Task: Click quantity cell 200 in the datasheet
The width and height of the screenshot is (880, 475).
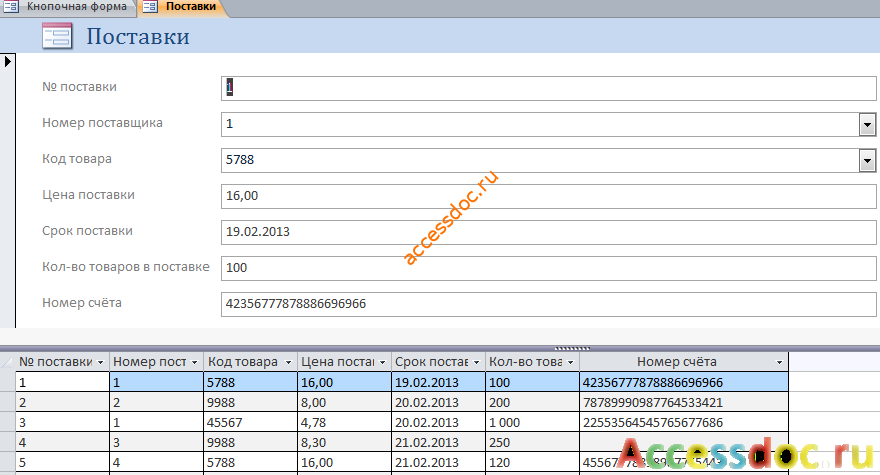Action: click(533, 403)
